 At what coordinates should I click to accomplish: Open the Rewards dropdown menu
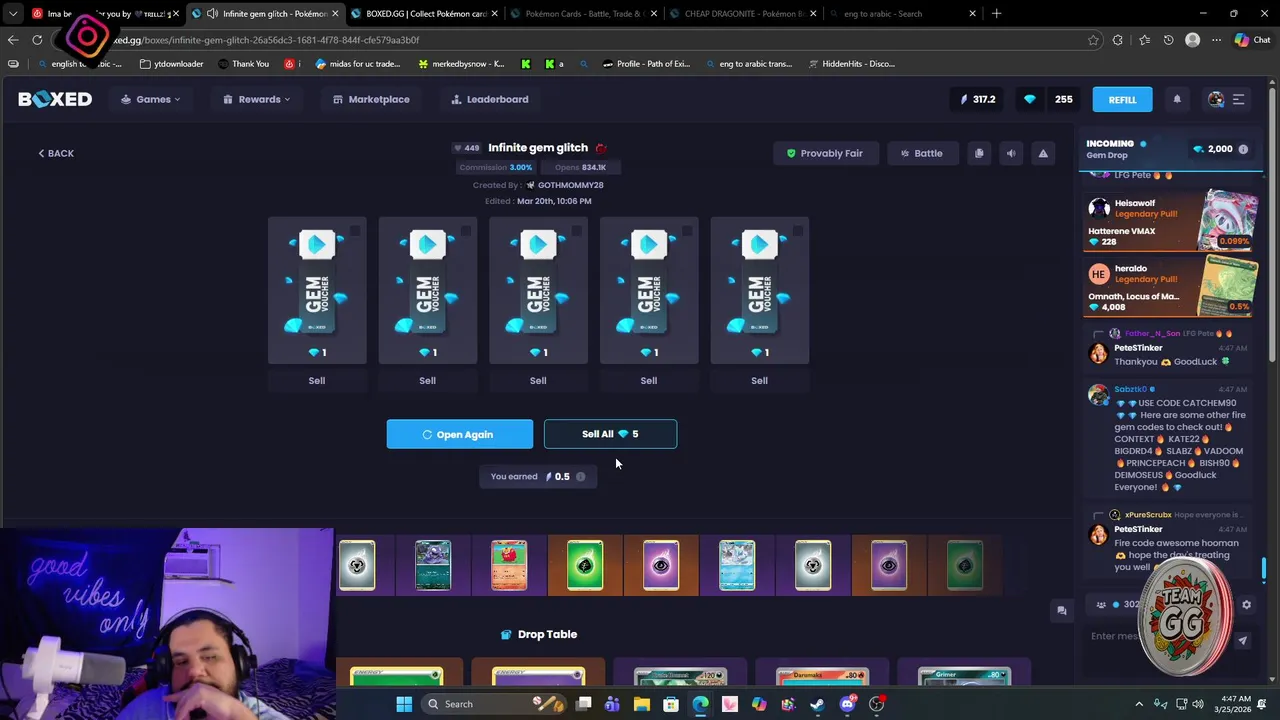point(257,99)
